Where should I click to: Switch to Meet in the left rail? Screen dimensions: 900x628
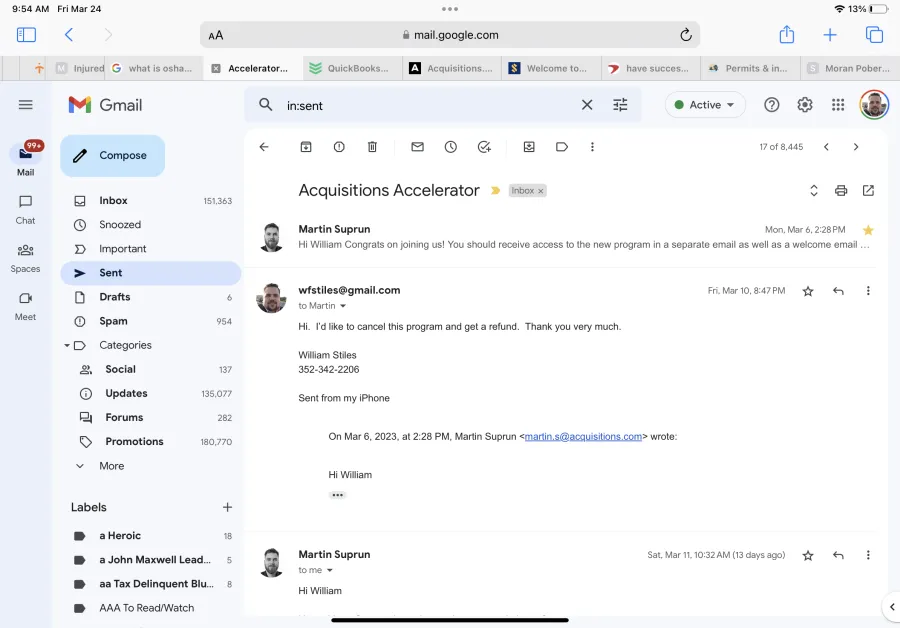tap(25, 307)
